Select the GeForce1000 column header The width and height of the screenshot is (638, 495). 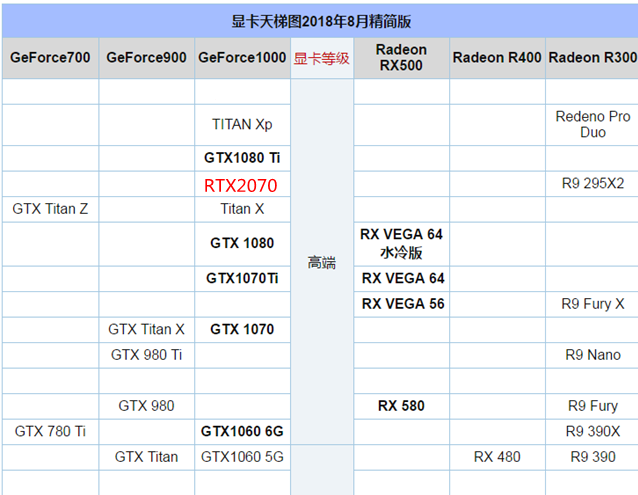(242, 58)
